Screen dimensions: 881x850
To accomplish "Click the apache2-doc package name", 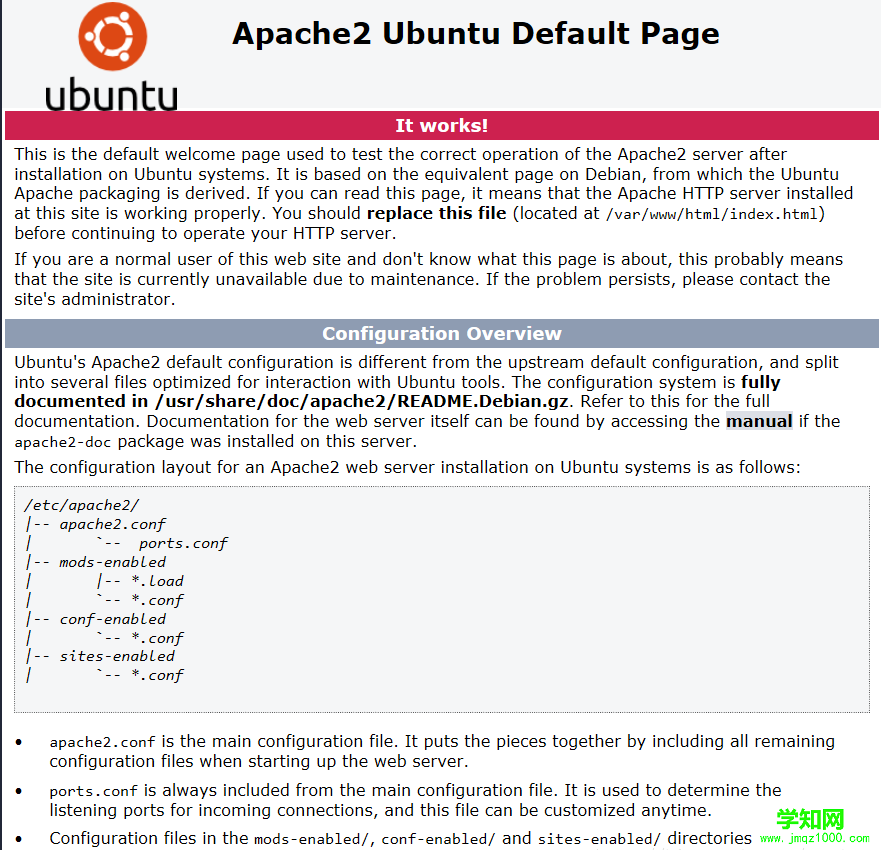I will pyautogui.click(x=63, y=443).
